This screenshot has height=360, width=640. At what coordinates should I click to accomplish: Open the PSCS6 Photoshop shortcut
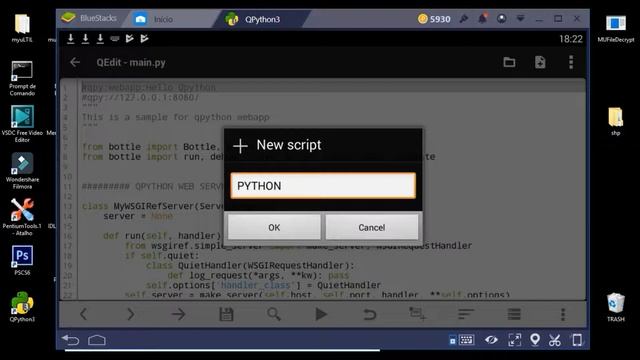pyautogui.click(x=22, y=260)
